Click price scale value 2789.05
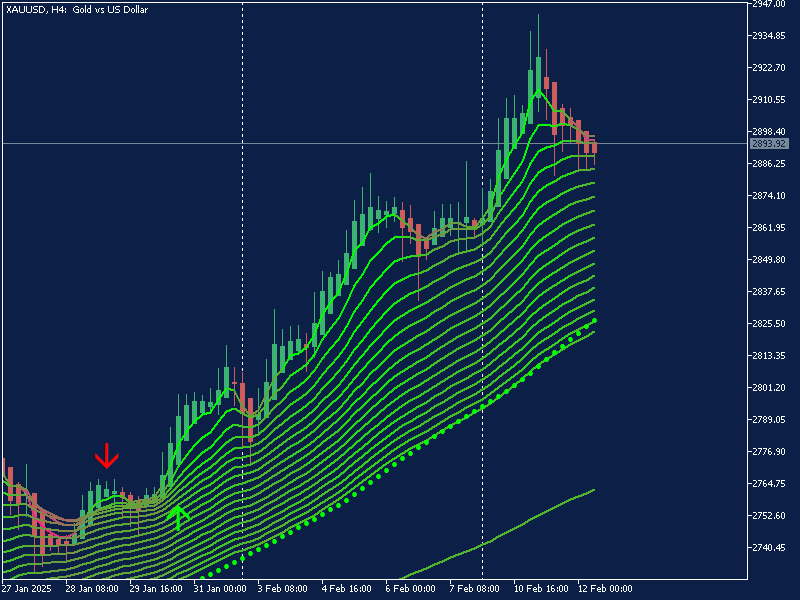800x600 pixels. [x=769, y=420]
